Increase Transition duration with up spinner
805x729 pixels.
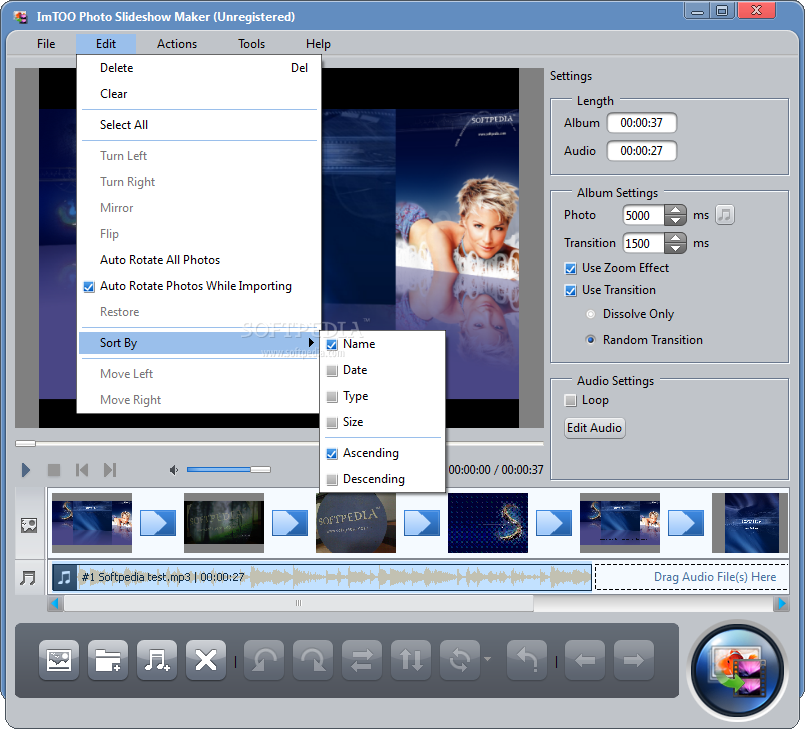675,238
